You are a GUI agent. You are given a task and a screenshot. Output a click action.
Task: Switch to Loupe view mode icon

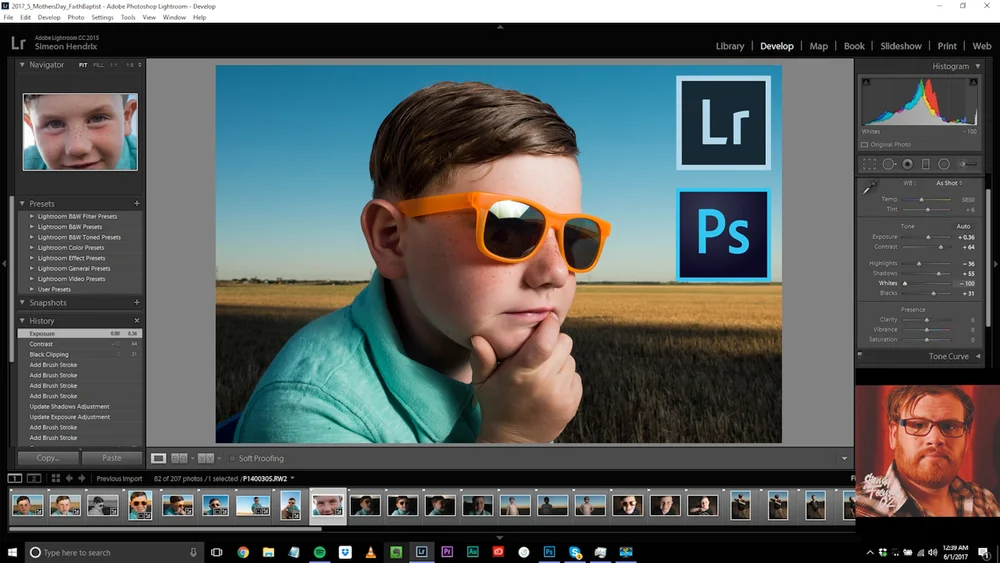(158, 458)
